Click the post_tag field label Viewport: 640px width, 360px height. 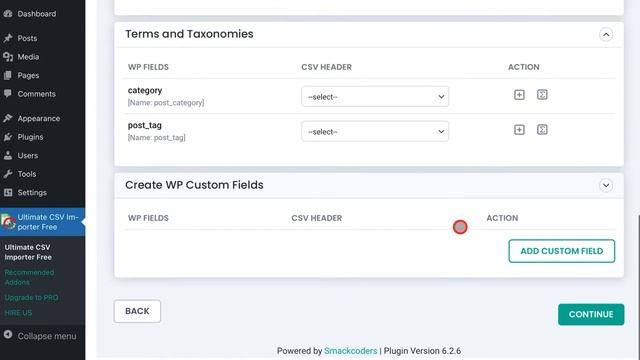pos(144,125)
